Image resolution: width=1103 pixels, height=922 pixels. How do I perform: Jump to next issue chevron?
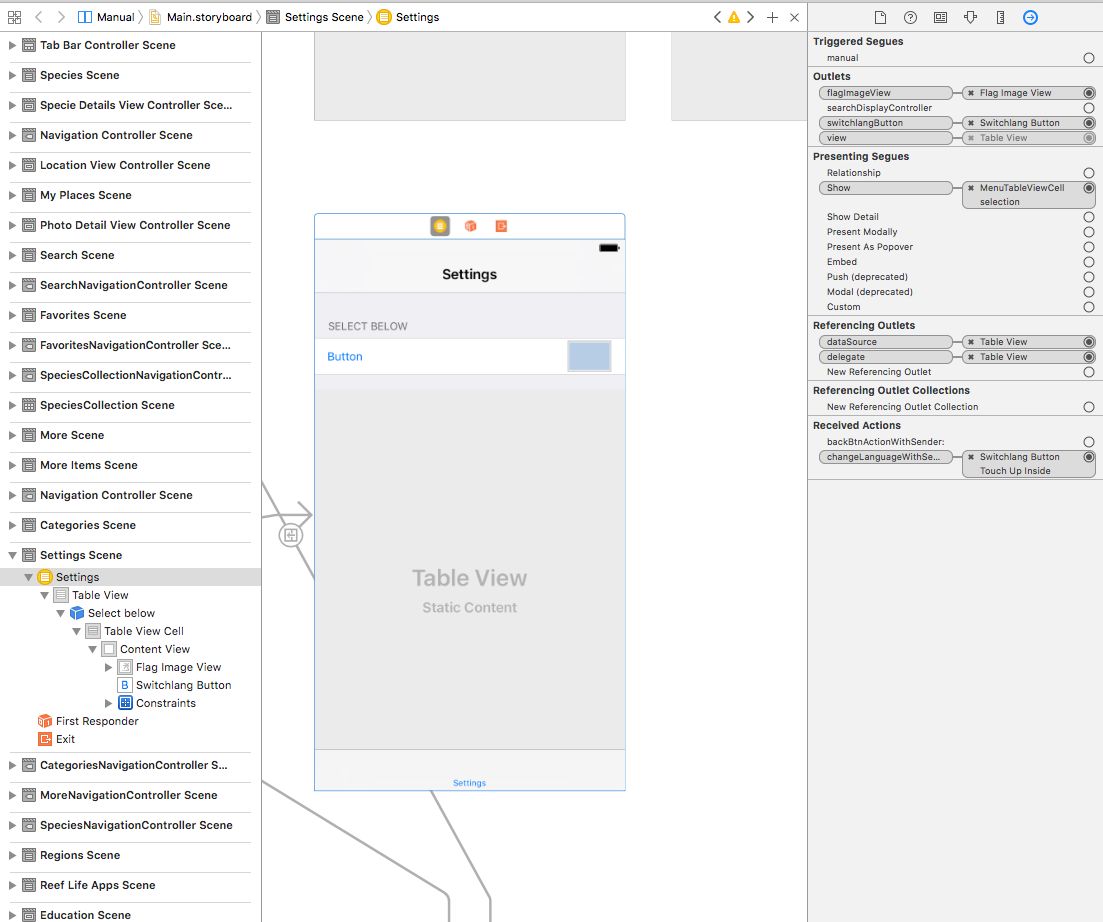[x=751, y=17]
